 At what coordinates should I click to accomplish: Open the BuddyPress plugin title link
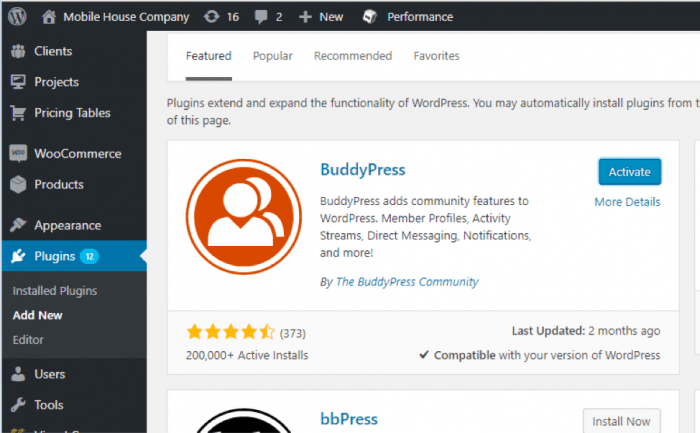[x=363, y=170]
